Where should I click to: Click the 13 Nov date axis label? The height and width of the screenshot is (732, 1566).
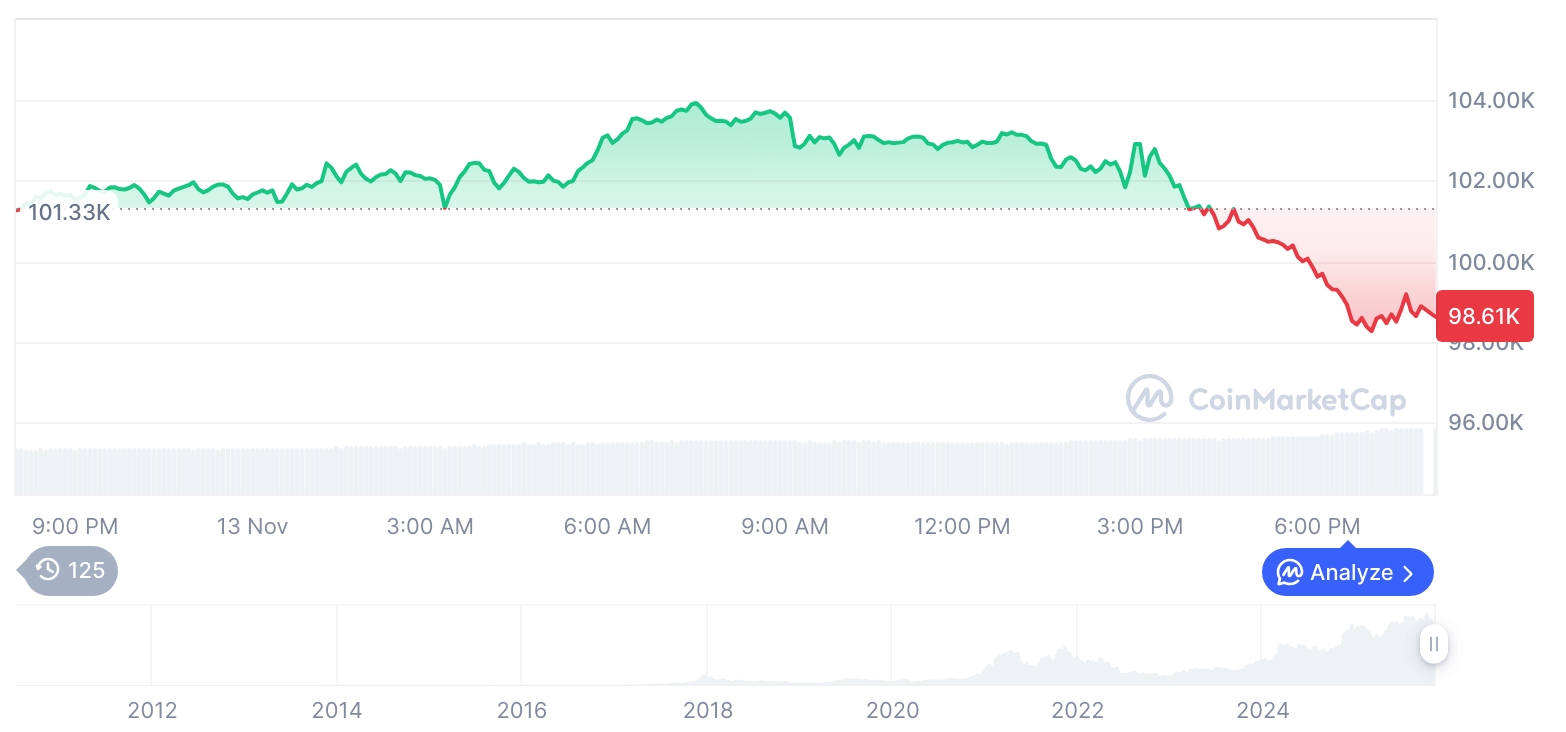point(252,526)
